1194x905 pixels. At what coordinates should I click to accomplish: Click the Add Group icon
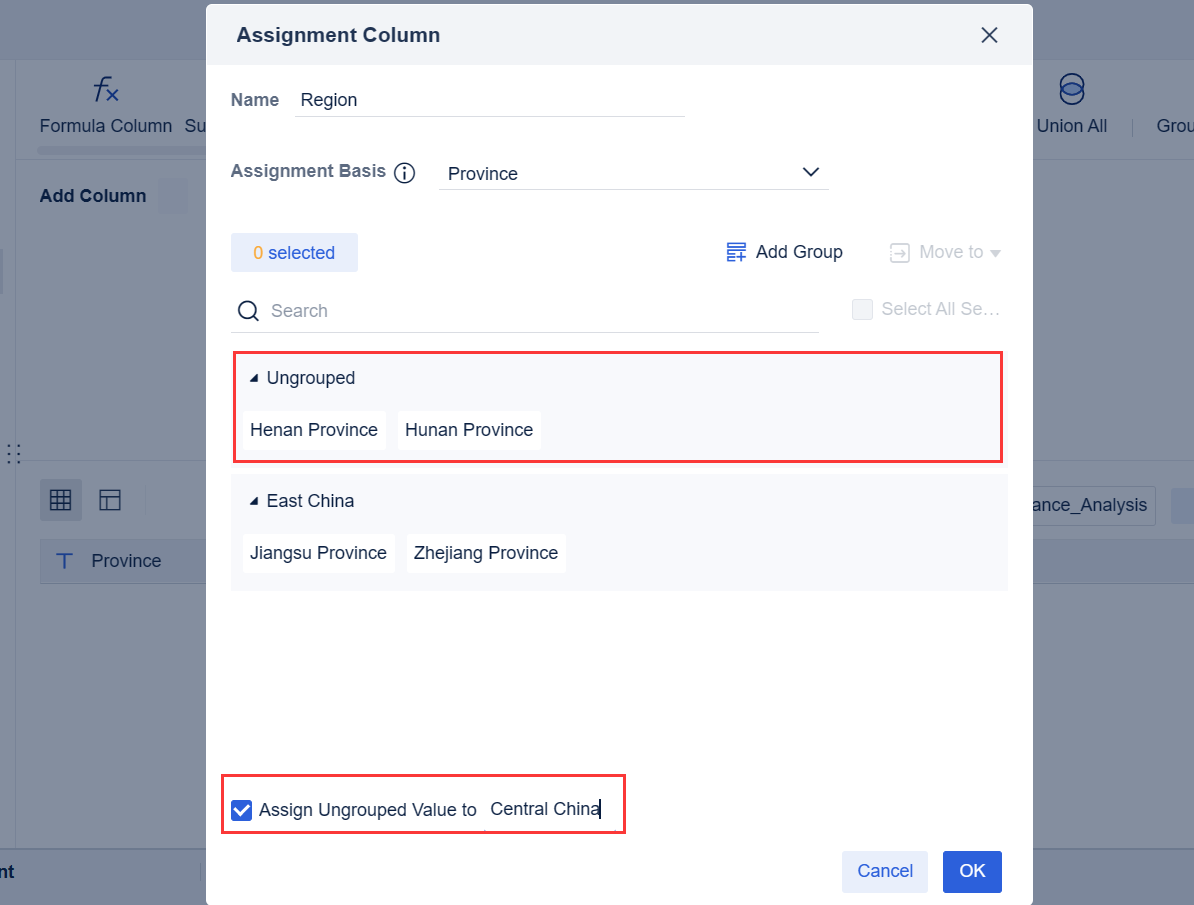tap(736, 252)
